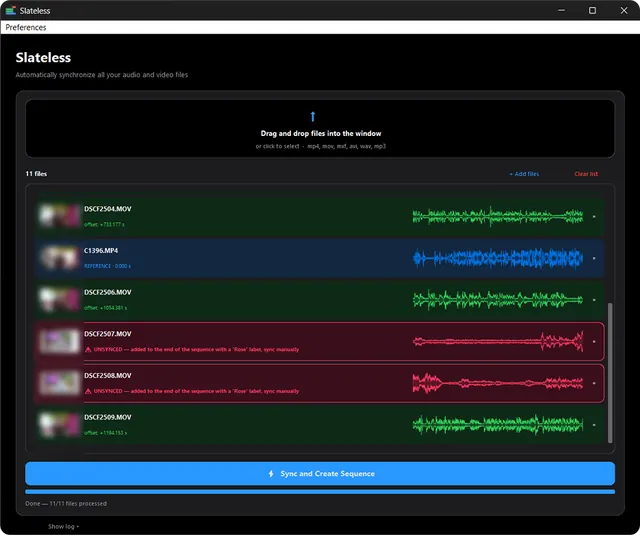The image size is (640, 535).
Task: Select file name 'DSCF2508.MOV'
Action: point(108,375)
